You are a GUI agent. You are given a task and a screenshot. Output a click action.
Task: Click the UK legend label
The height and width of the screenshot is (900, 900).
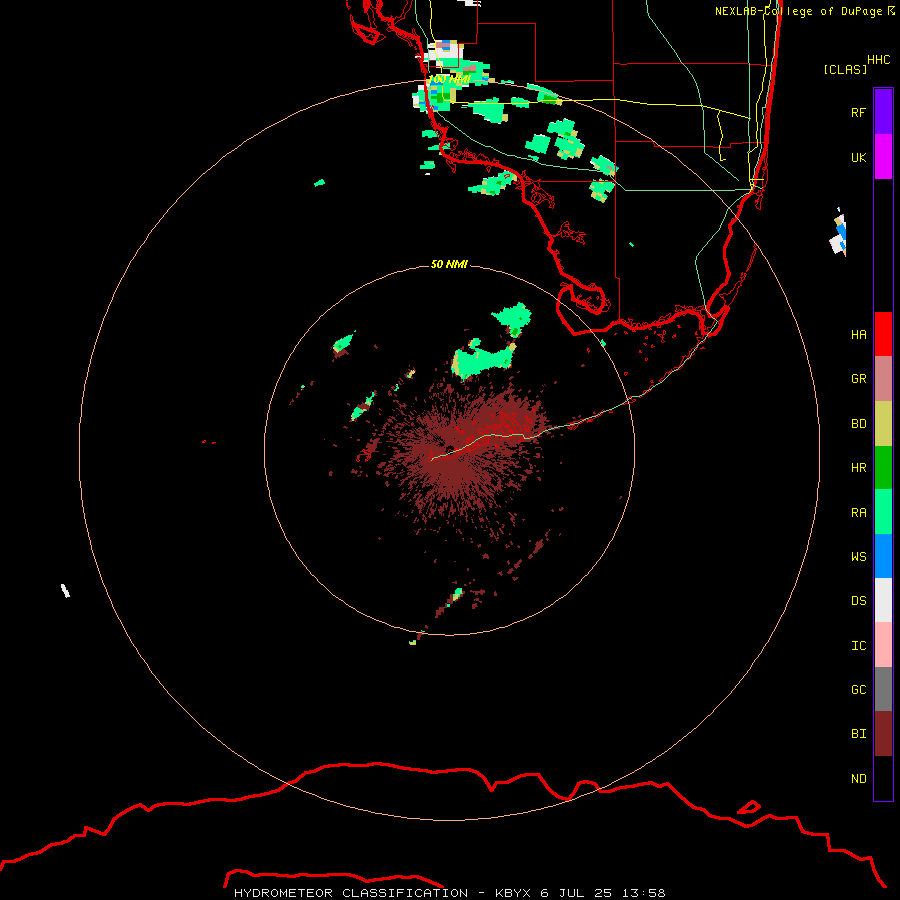coord(859,157)
